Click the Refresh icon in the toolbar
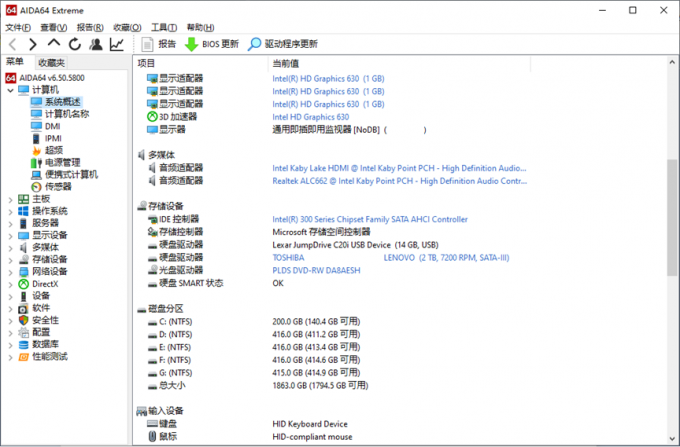Screen dimensions: 680x447 pos(75,44)
